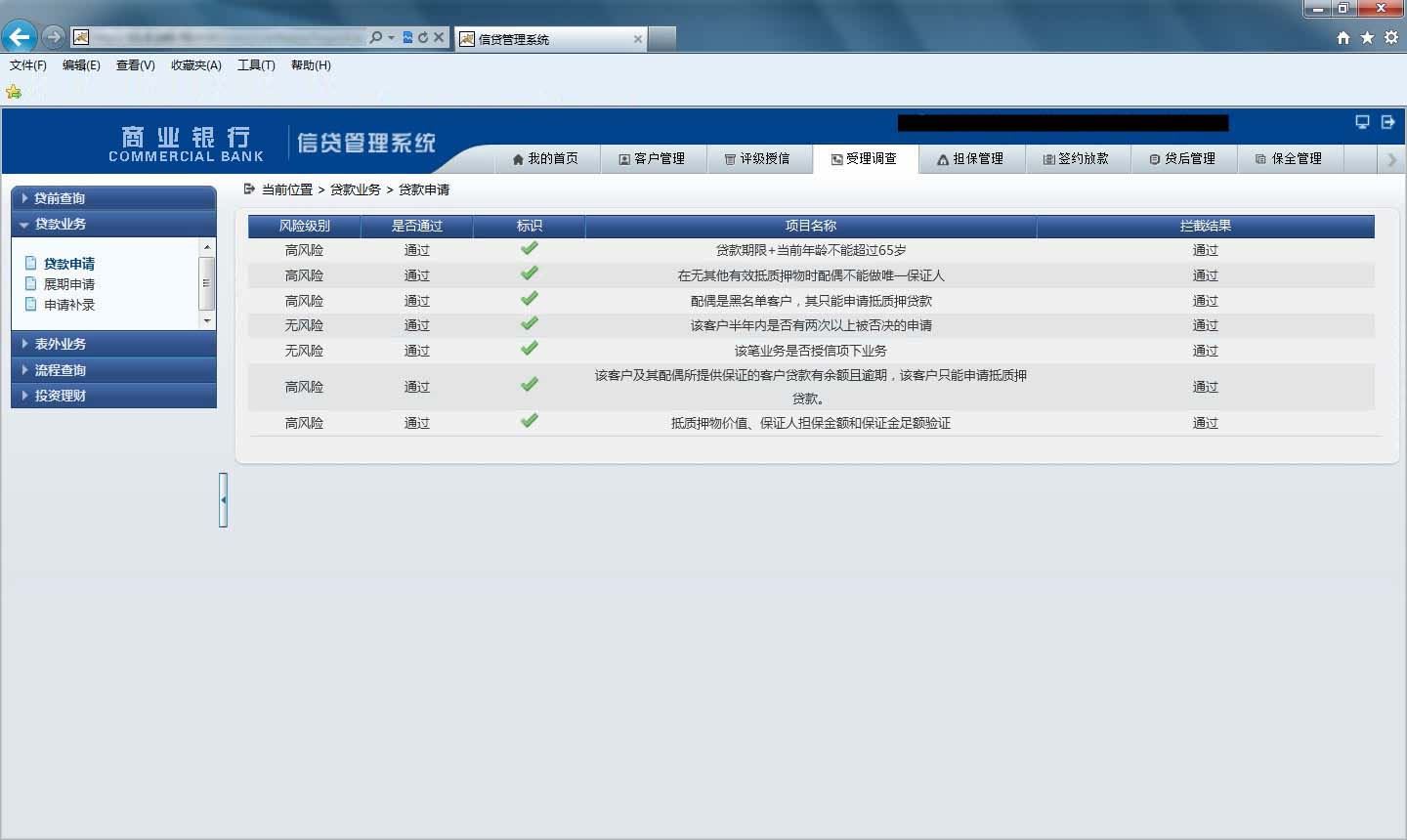Viewport: 1407px width, 840px height.
Task: Switch to the 担保管理 tab
Action: pos(972,159)
